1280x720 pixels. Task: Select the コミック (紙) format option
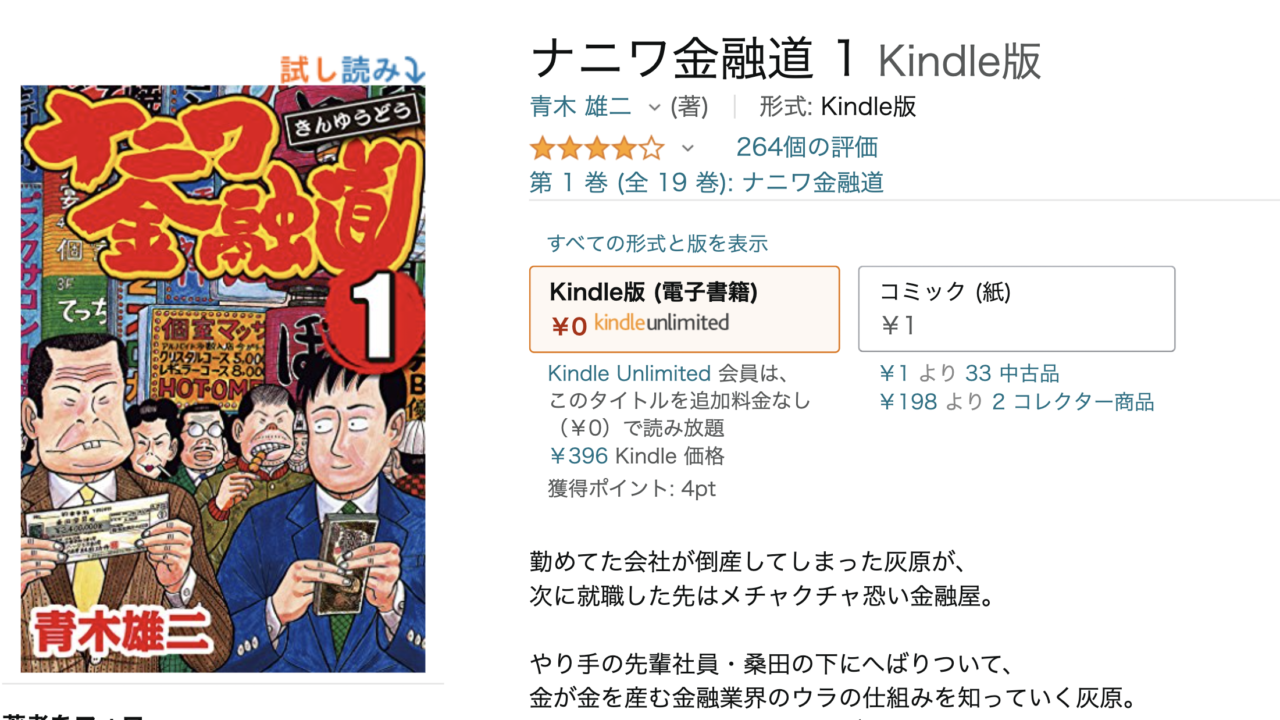[x=1016, y=309]
